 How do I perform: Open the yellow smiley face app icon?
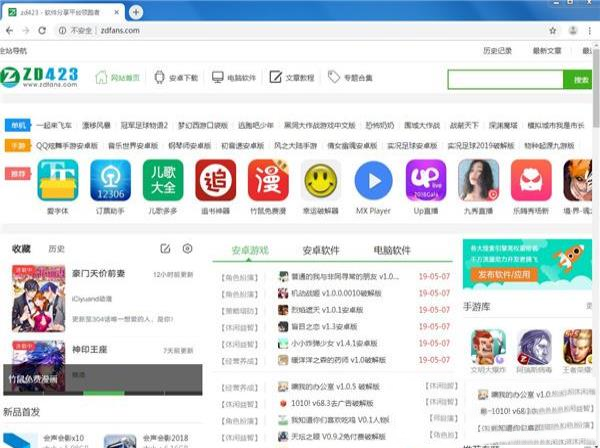(x=321, y=180)
